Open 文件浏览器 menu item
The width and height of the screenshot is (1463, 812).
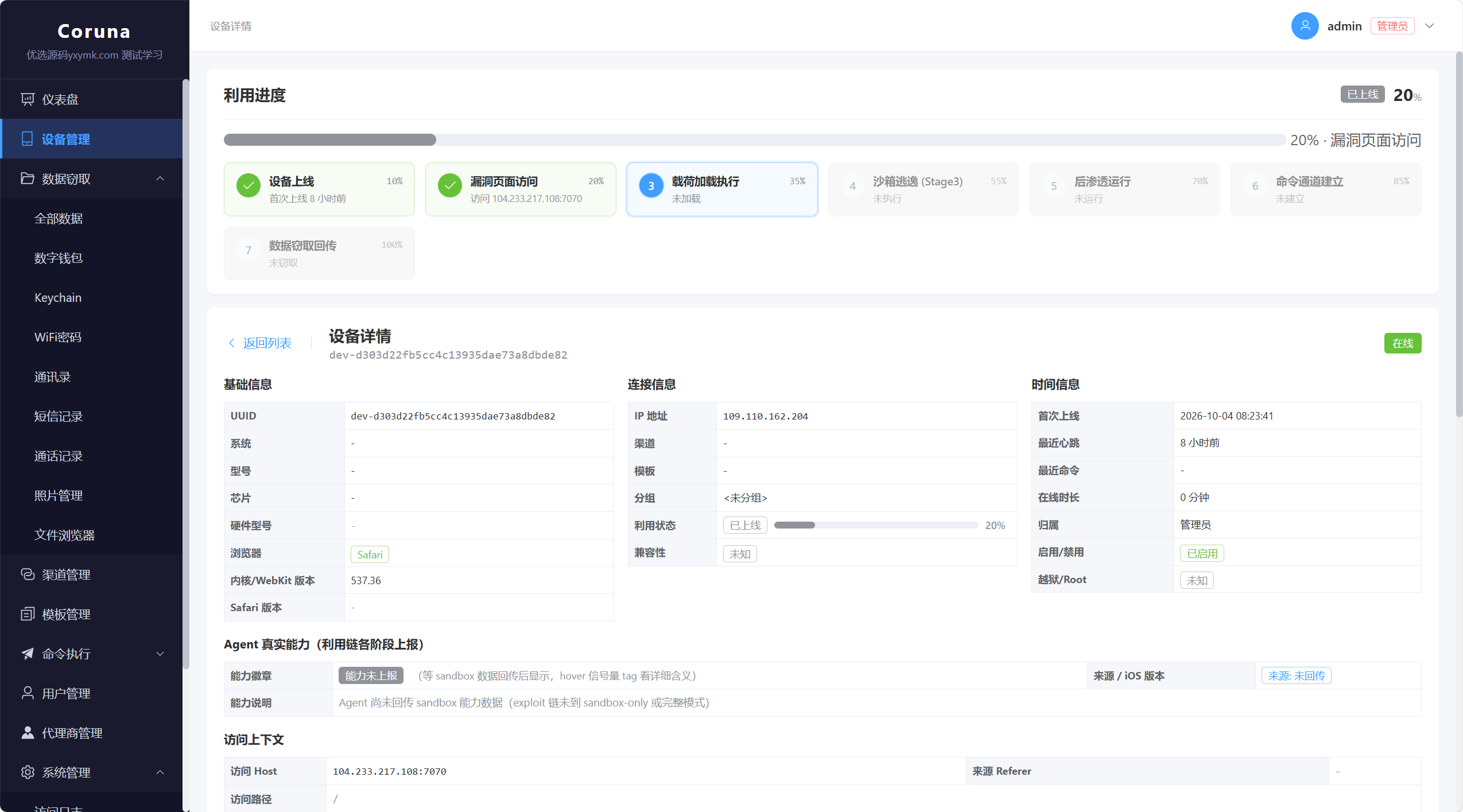tap(91, 535)
